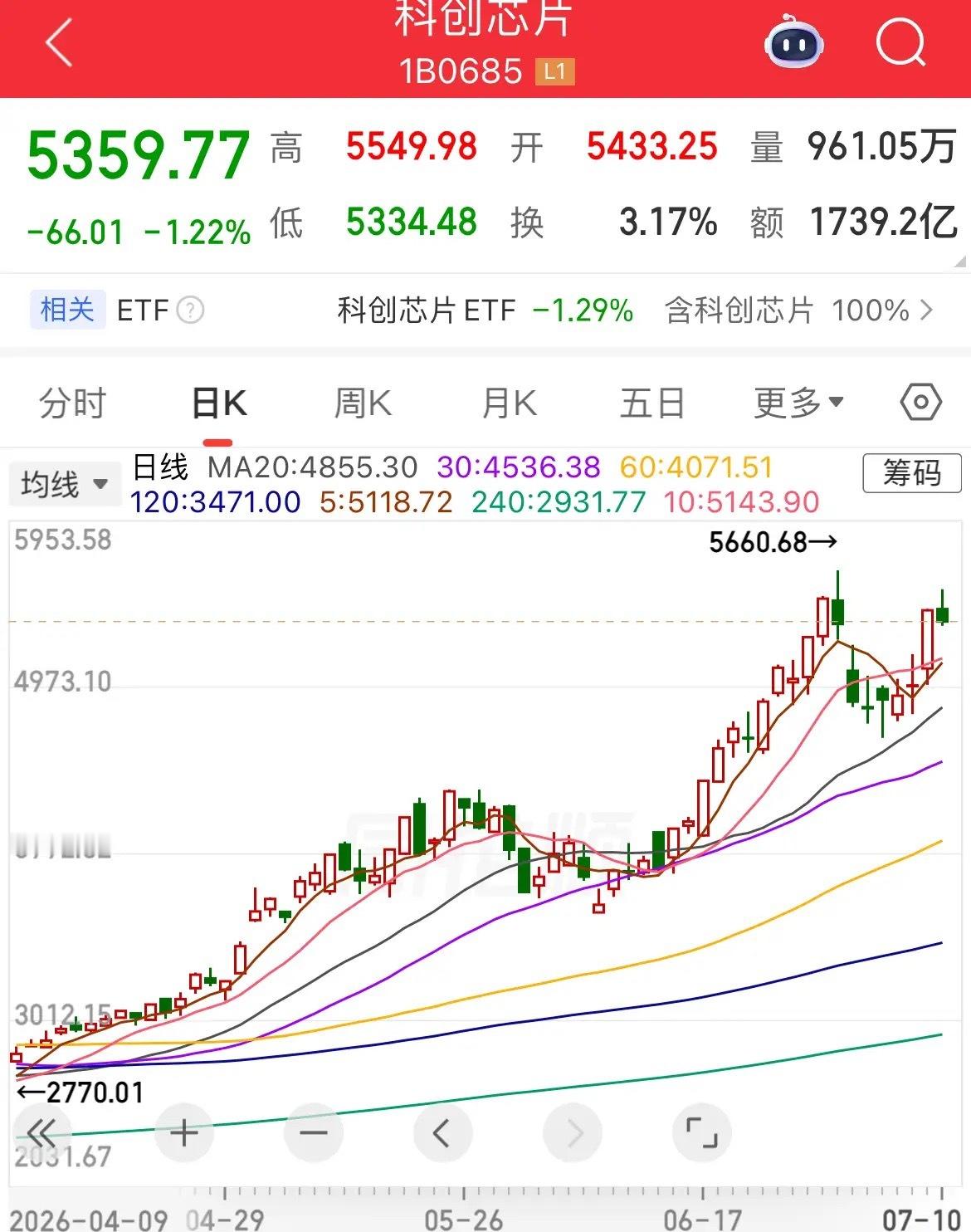
Task: Tap the 2770.01 low price marker
Action: tap(81, 1093)
